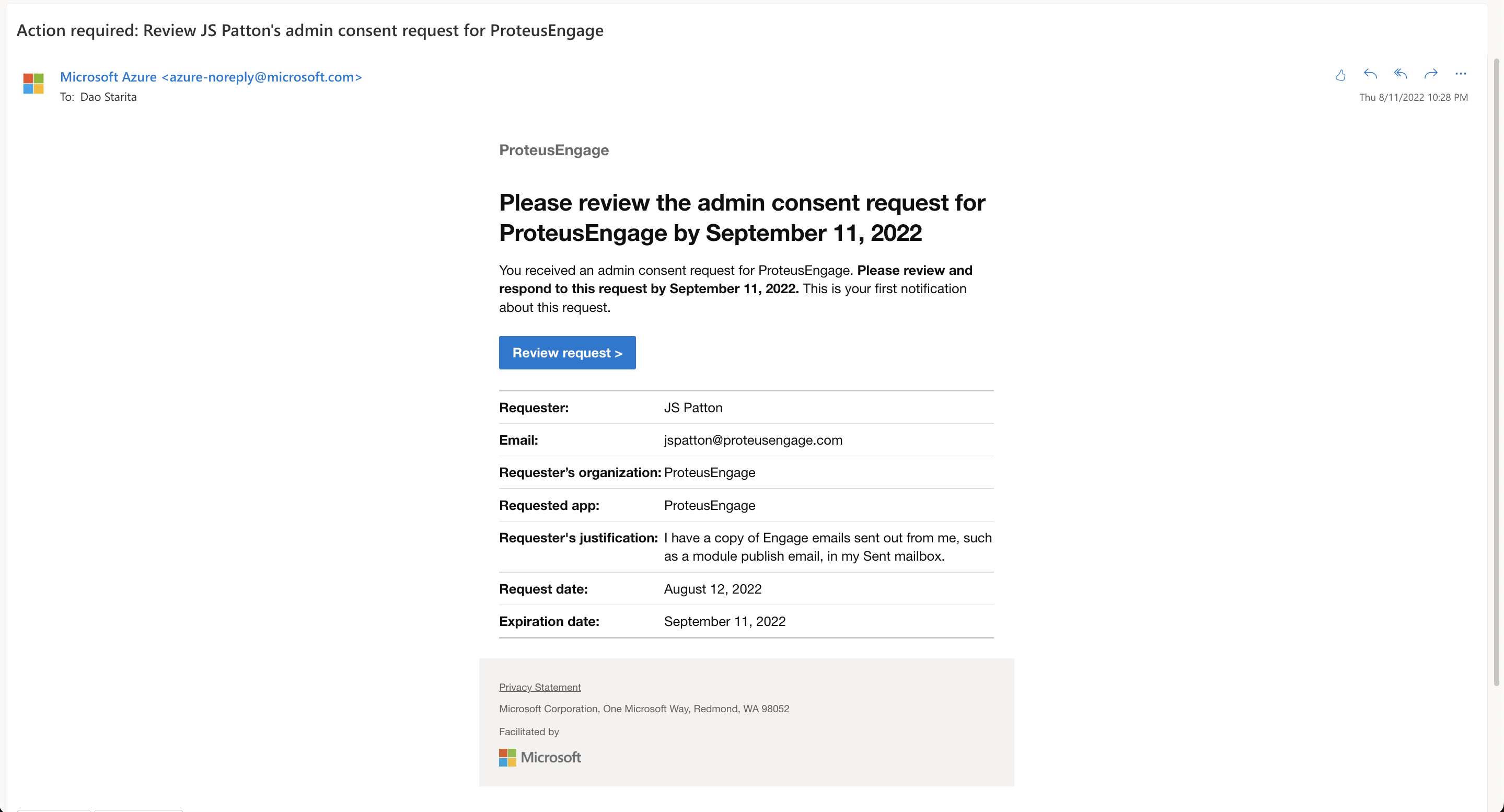Open the Privacy Statement link
The image size is (1504, 812).
[539, 687]
